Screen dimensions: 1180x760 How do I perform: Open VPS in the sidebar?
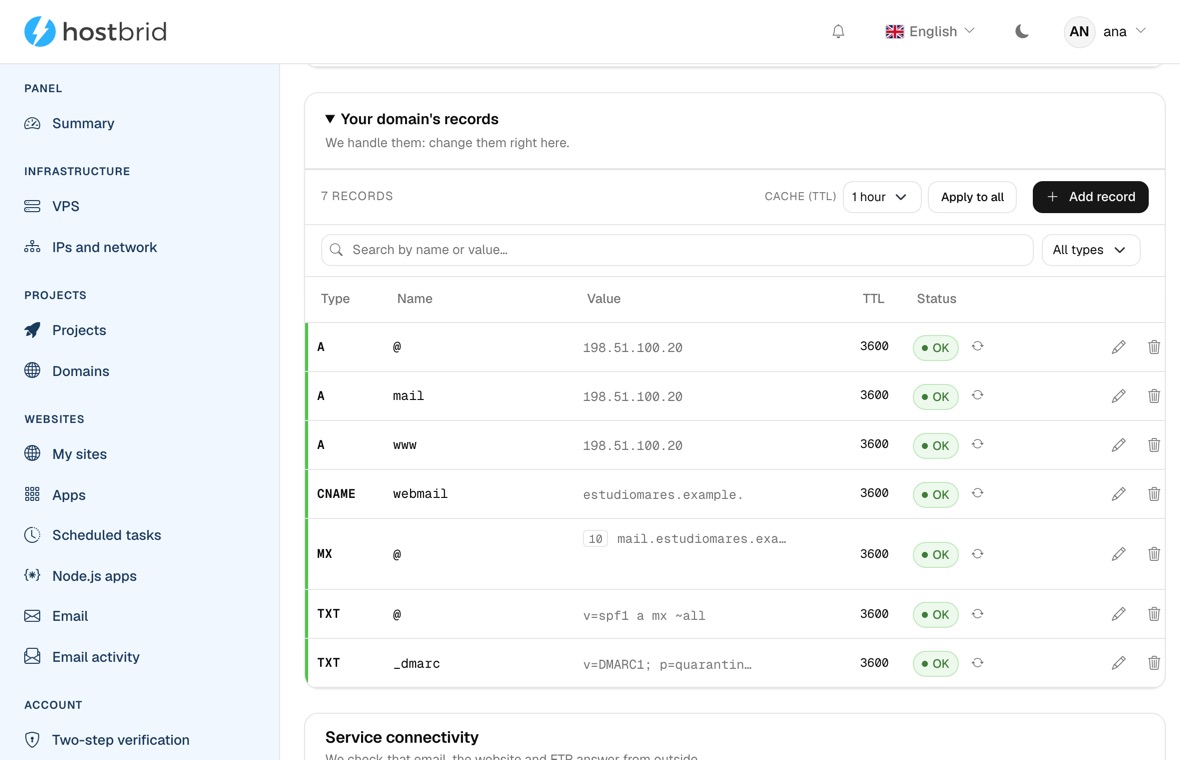click(x=65, y=206)
